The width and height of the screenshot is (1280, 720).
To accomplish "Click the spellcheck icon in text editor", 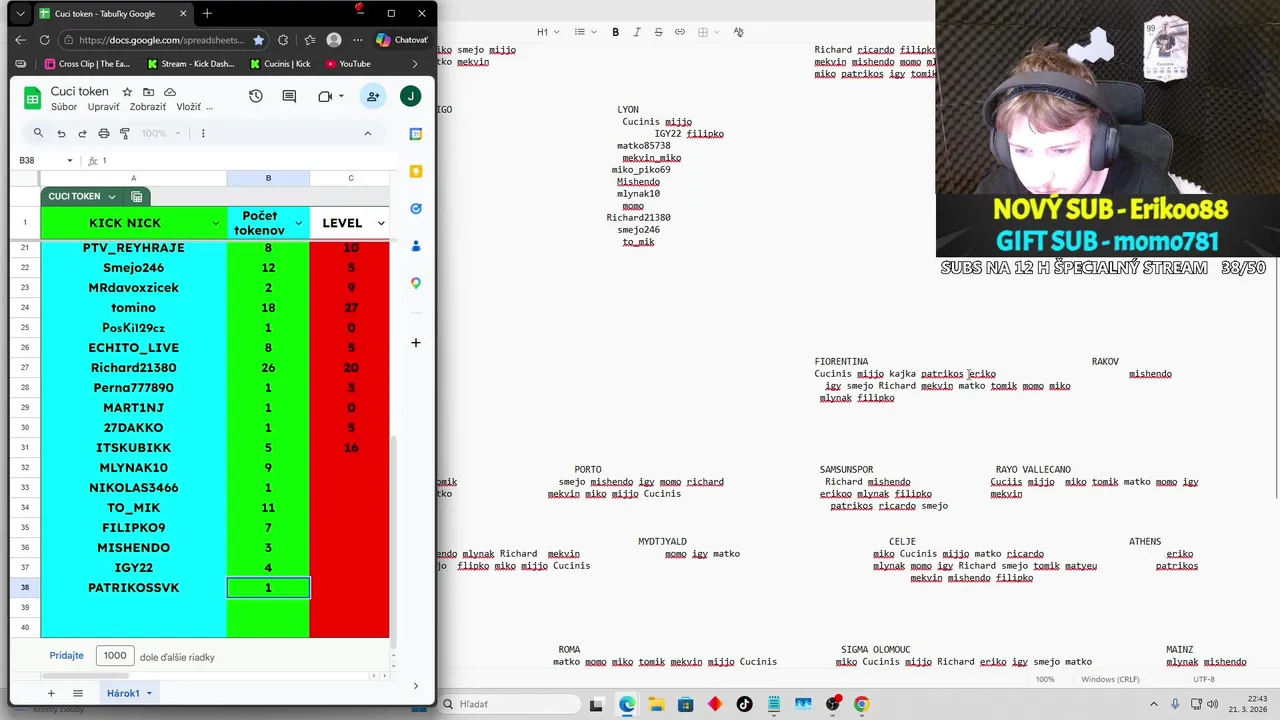I will [x=738, y=32].
